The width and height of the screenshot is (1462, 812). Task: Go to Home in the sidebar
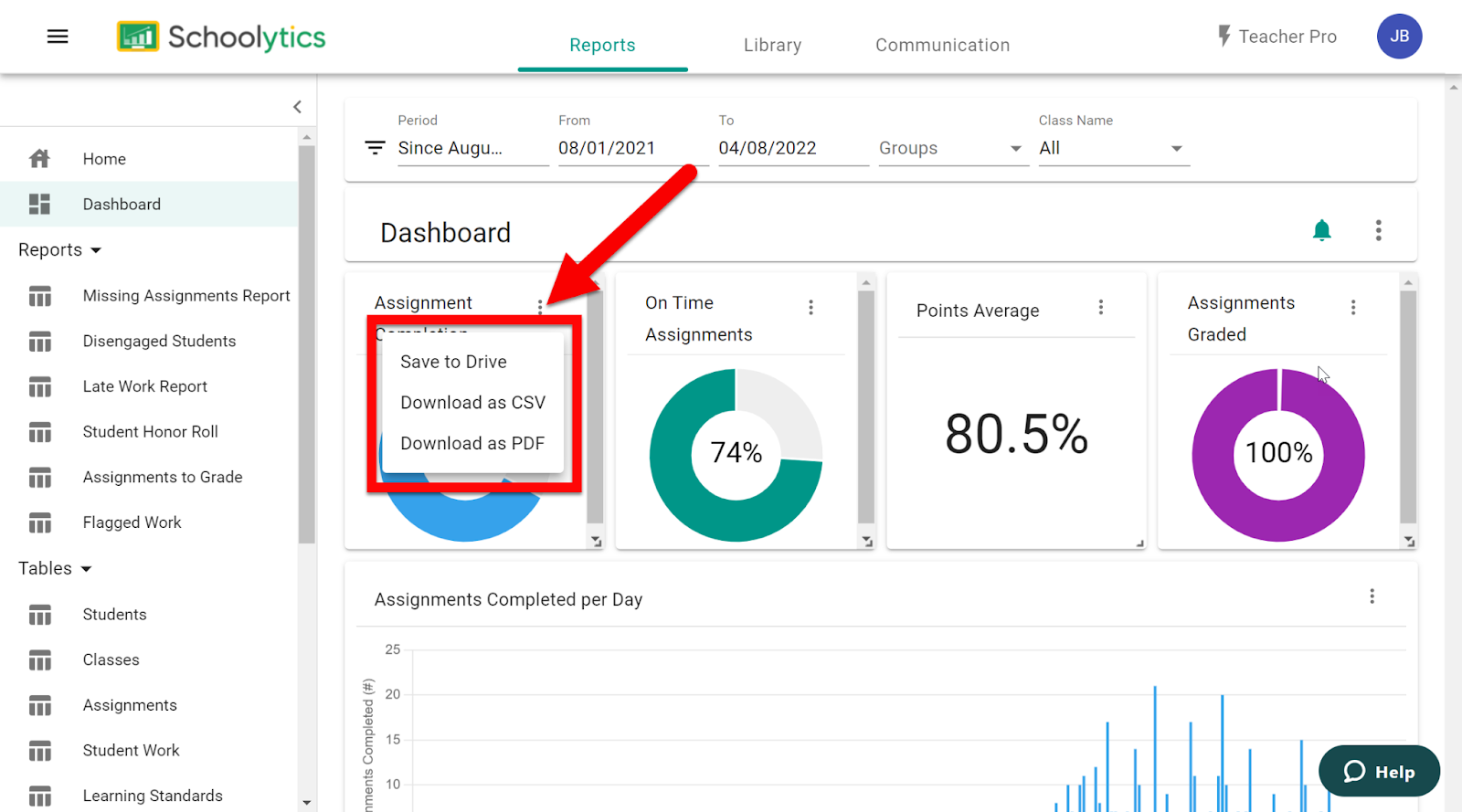(149, 159)
